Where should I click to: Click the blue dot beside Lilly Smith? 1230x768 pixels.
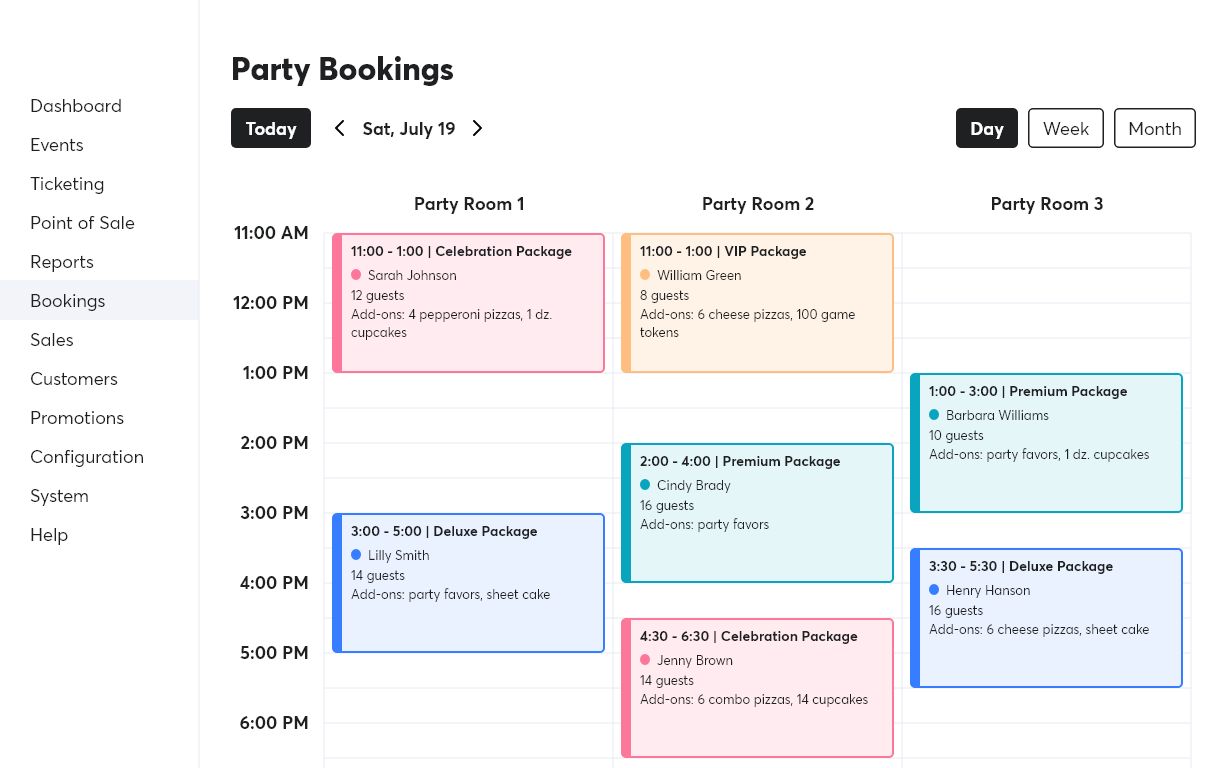356,555
